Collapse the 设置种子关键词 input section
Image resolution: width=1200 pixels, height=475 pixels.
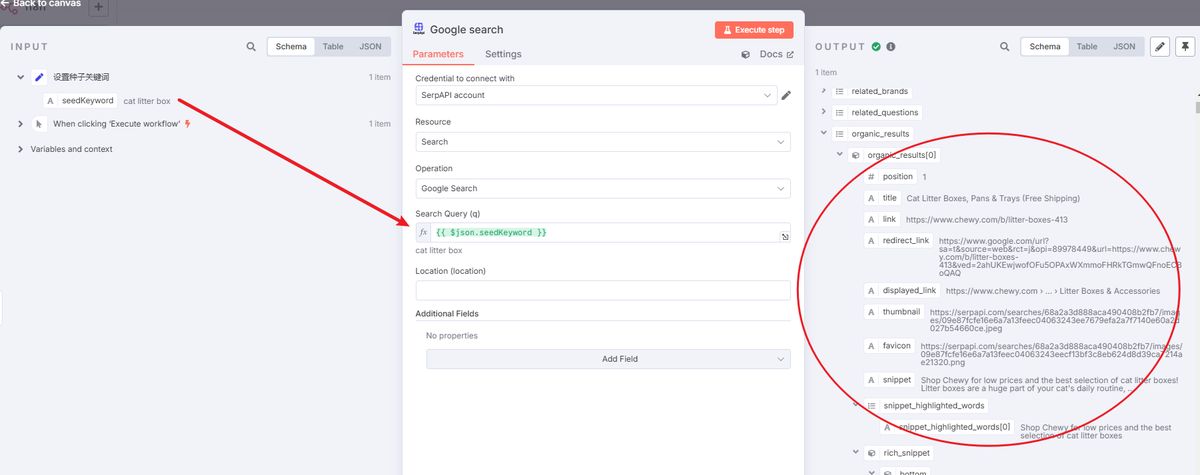point(21,77)
